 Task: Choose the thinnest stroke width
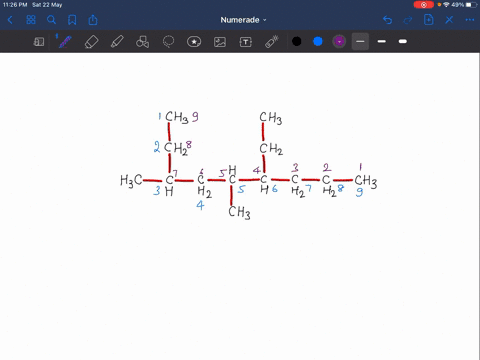point(360,41)
